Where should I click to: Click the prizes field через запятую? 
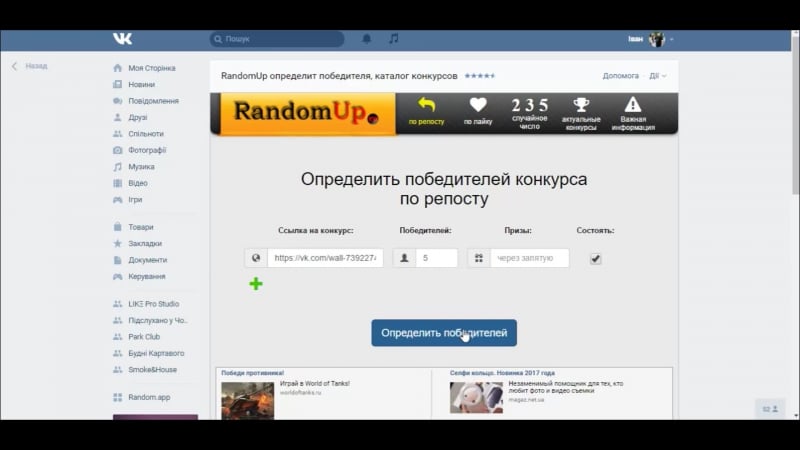click(530, 258)
